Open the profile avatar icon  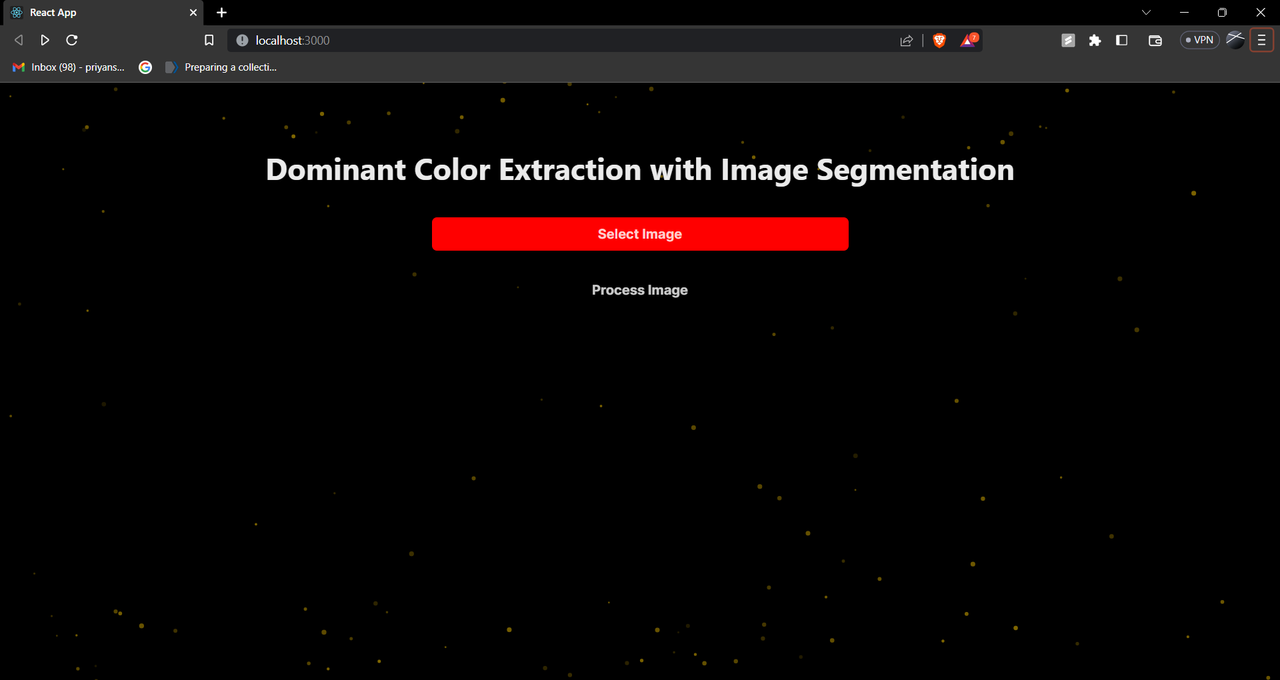click(1236, 40)
